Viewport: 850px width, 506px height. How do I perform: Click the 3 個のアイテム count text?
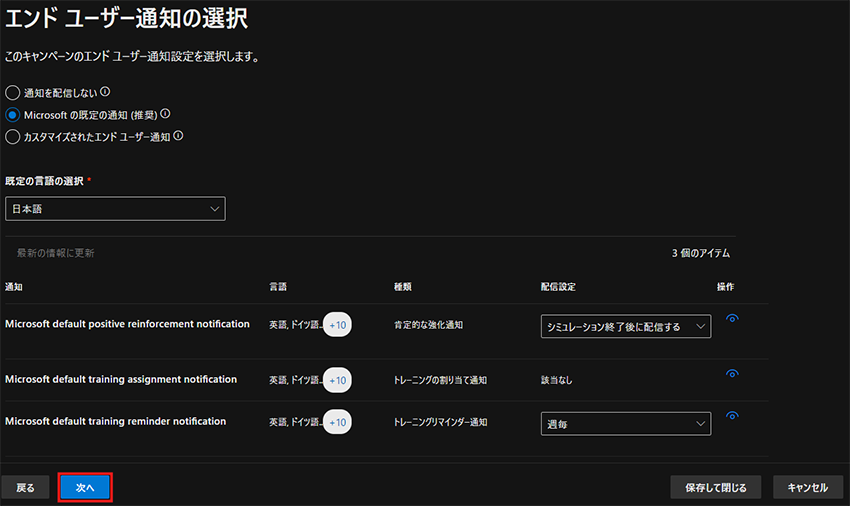pyautogui.click(x=701, y=253)
